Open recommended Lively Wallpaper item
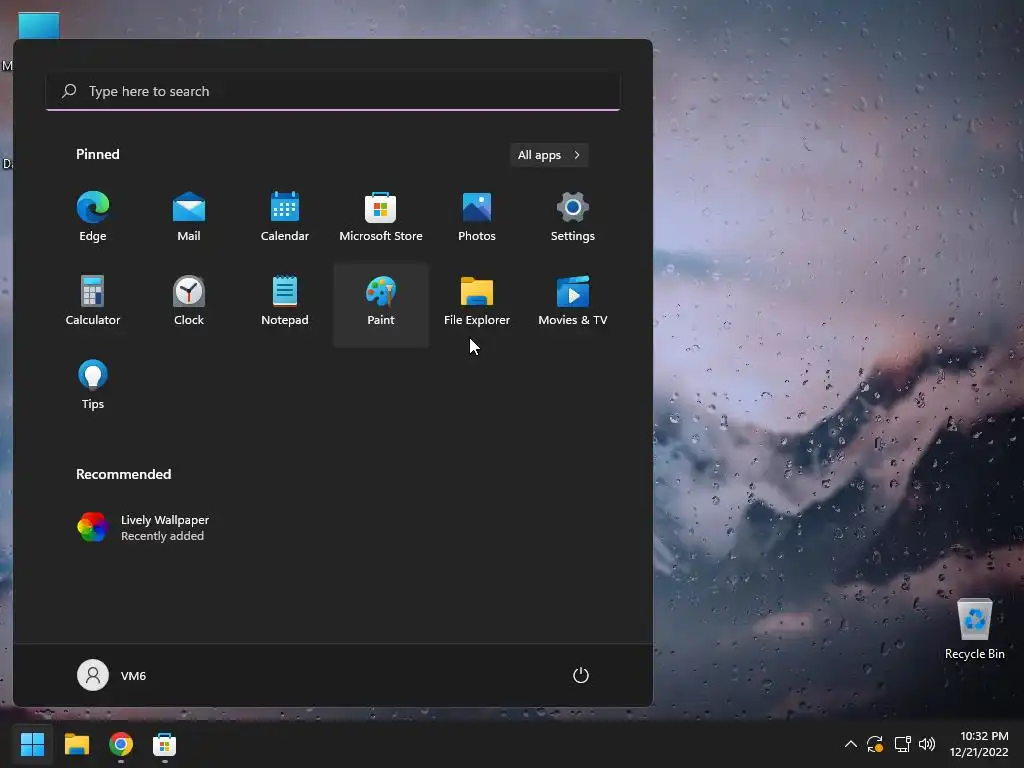Viewport: 1024px width, 768px height. coord(143,528)
